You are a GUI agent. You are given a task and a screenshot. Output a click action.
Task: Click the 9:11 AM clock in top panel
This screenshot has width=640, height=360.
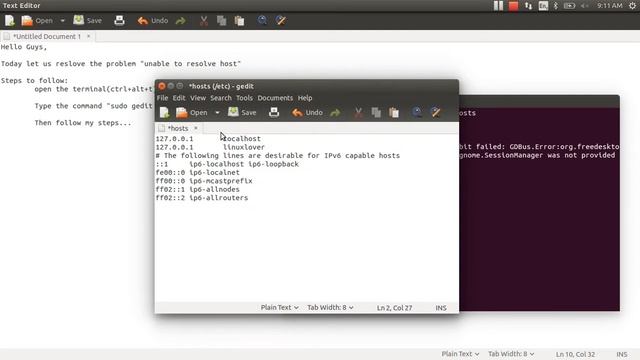pyautogui.click(x=609, y=6)
